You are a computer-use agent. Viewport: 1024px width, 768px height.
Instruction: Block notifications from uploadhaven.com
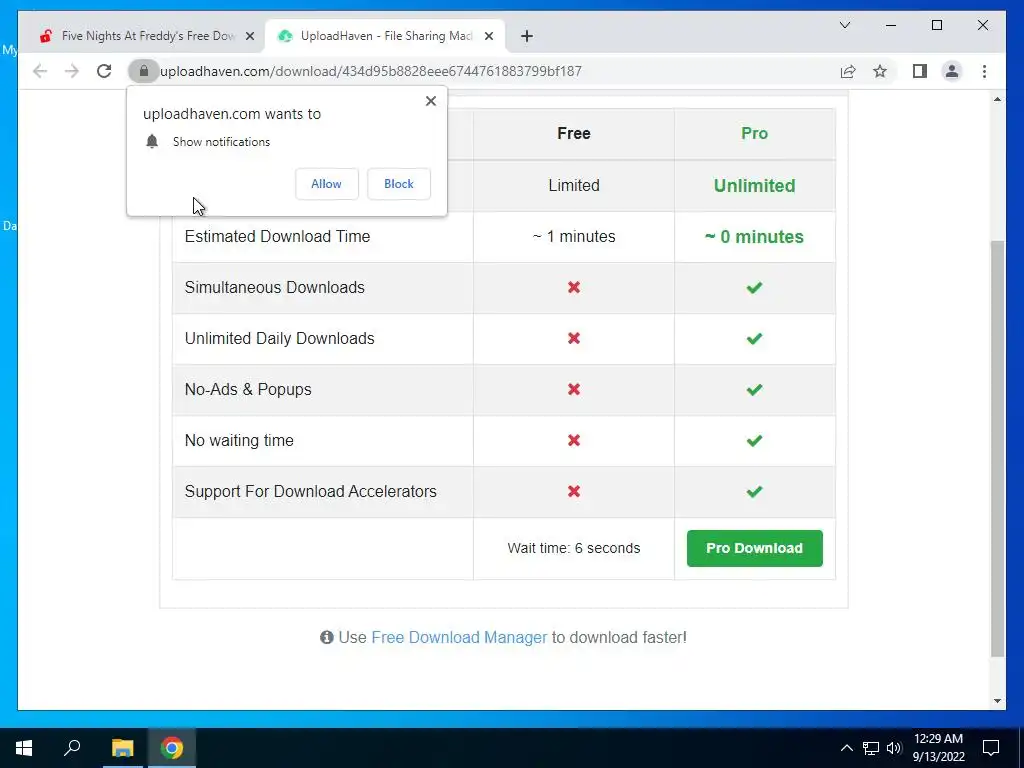click(398, 184)
